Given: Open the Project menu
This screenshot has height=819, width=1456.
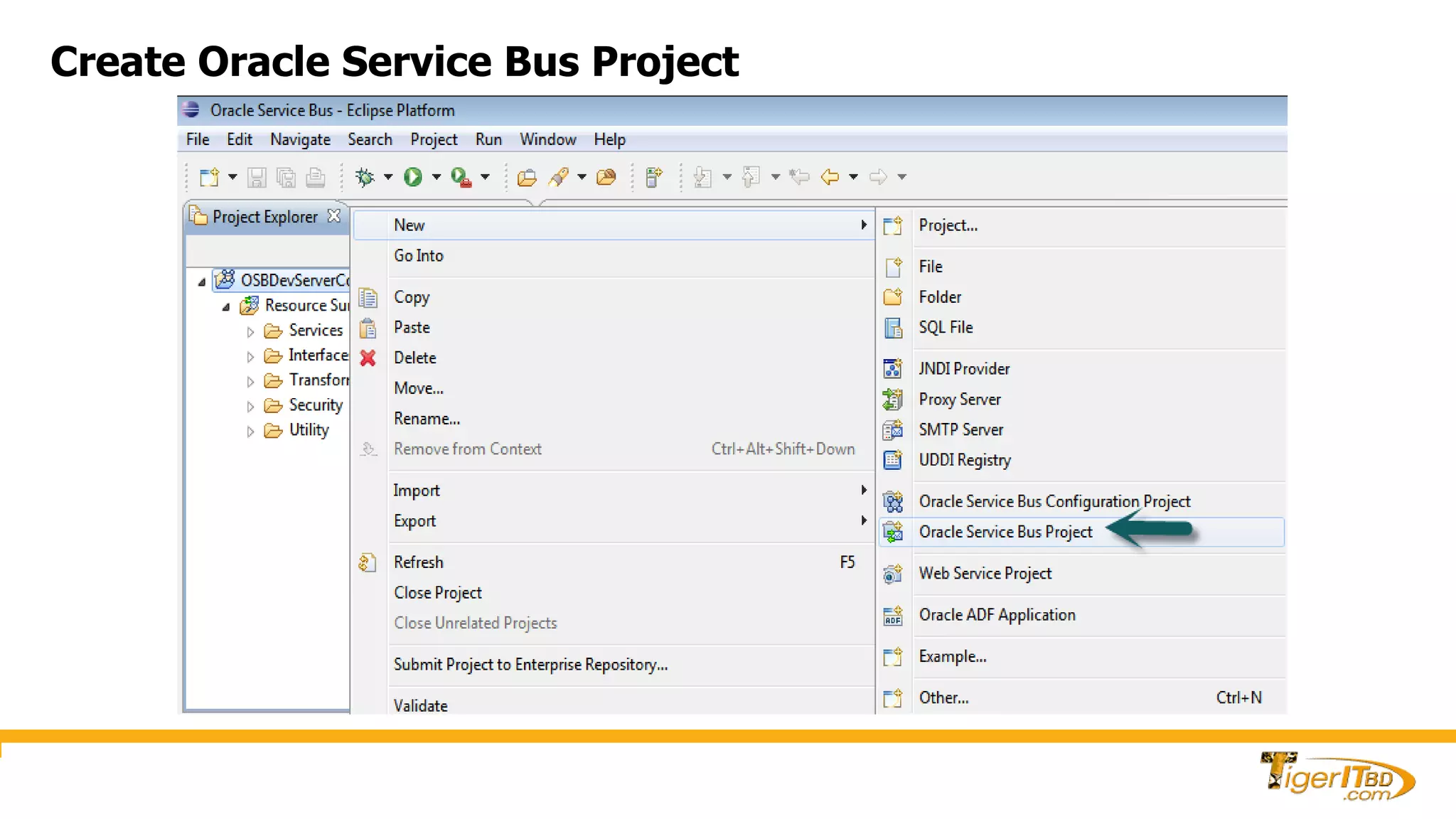Looking at the screenshot, I should point(434,139).
